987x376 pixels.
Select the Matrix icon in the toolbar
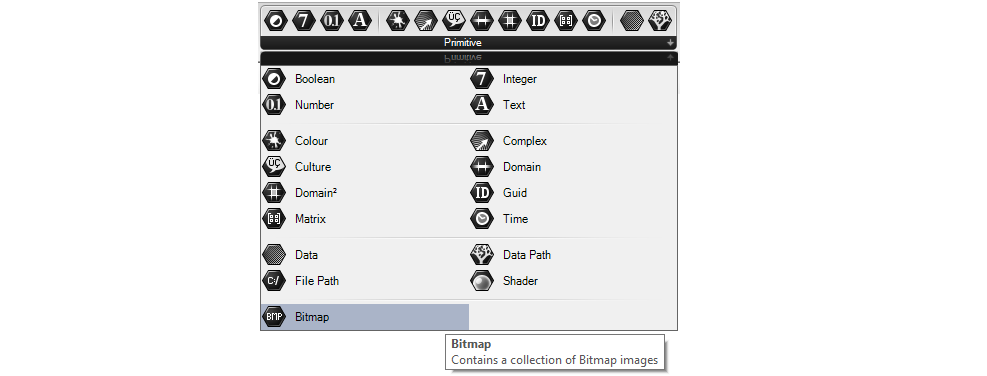pos(566,21)
